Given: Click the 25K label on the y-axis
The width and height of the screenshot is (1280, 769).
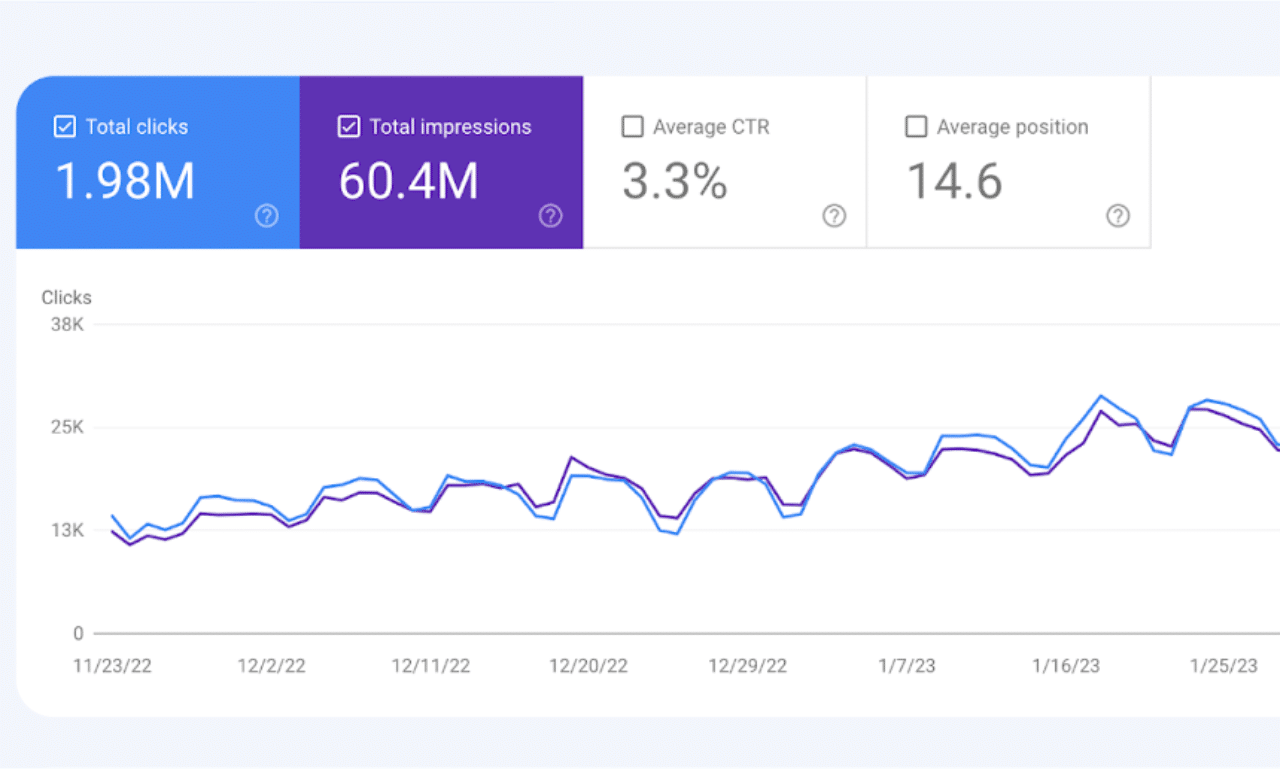Looking at the screenshot, I should point(67,428).
